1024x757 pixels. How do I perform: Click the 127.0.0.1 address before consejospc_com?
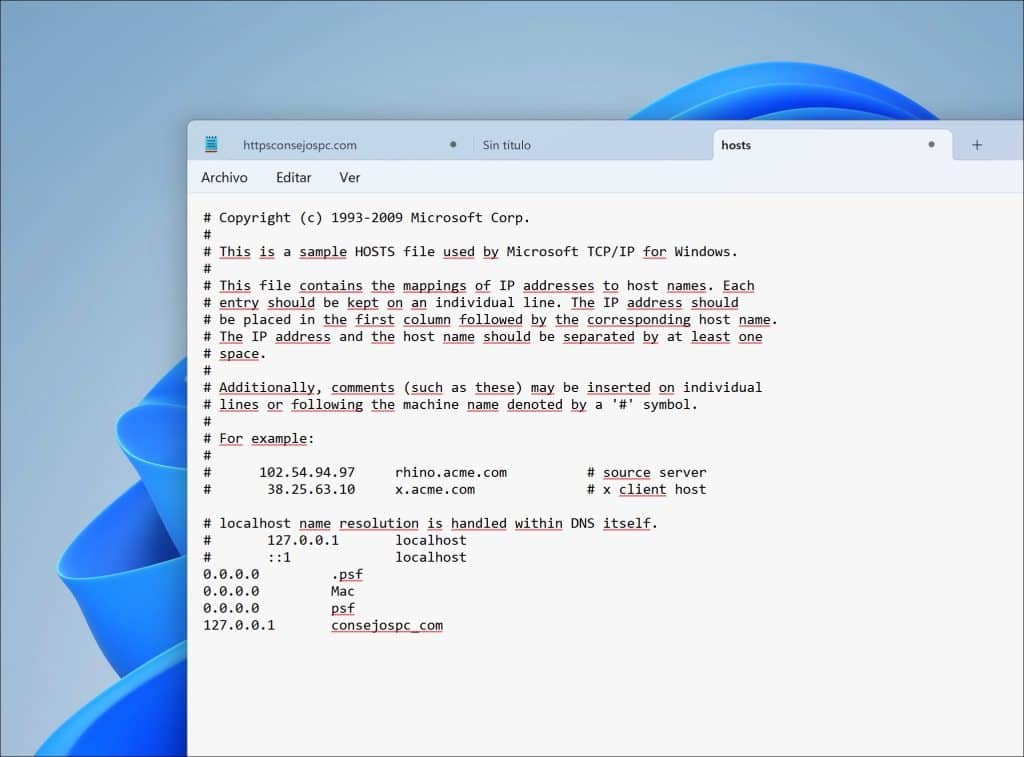[239, 625]
